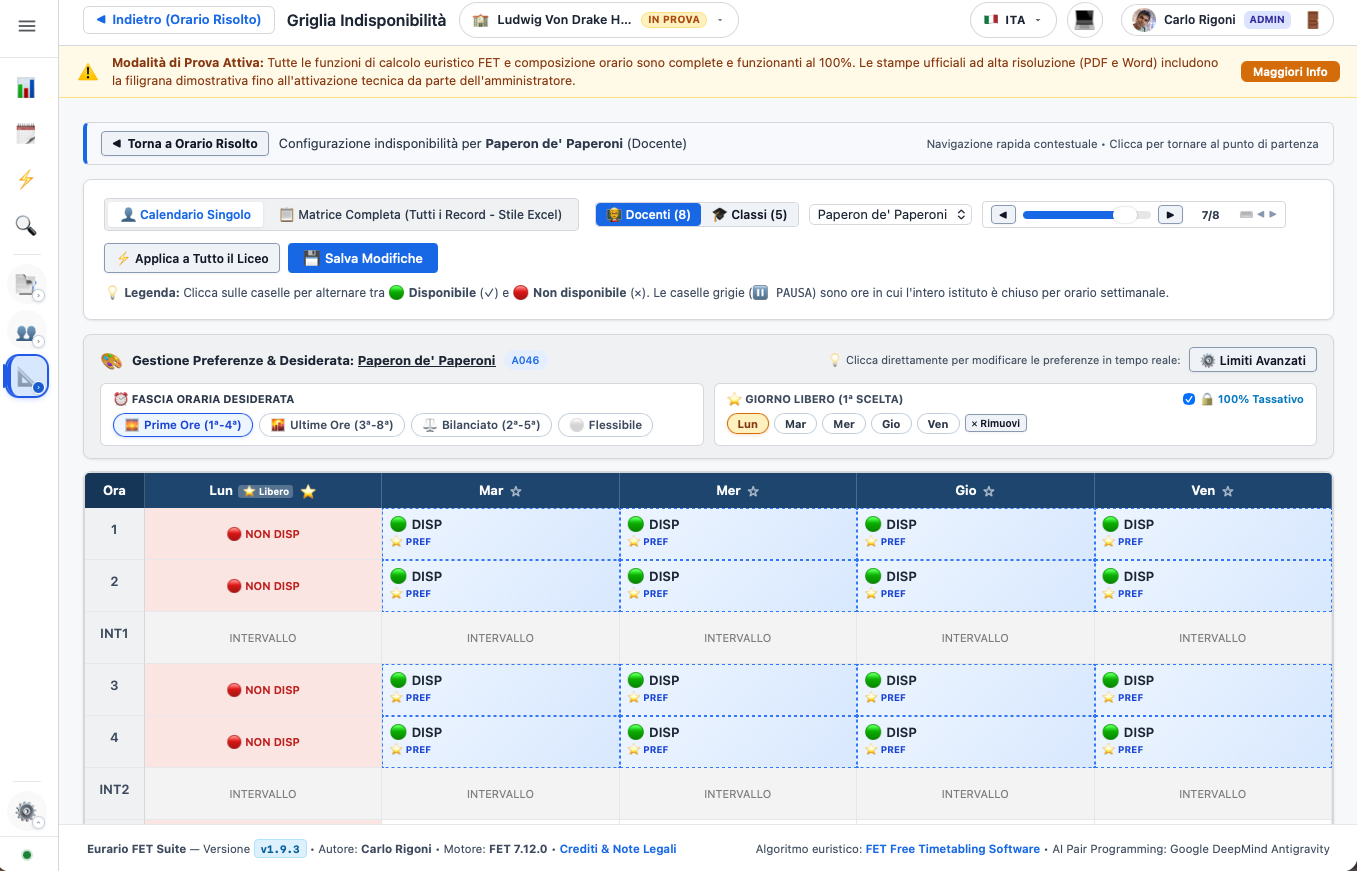This screenshot has height=871, width=1357.
Task: Open the Paperon de' Paperoni teacher dropdown
Action: pyautogui.click(x=890, y=214)
